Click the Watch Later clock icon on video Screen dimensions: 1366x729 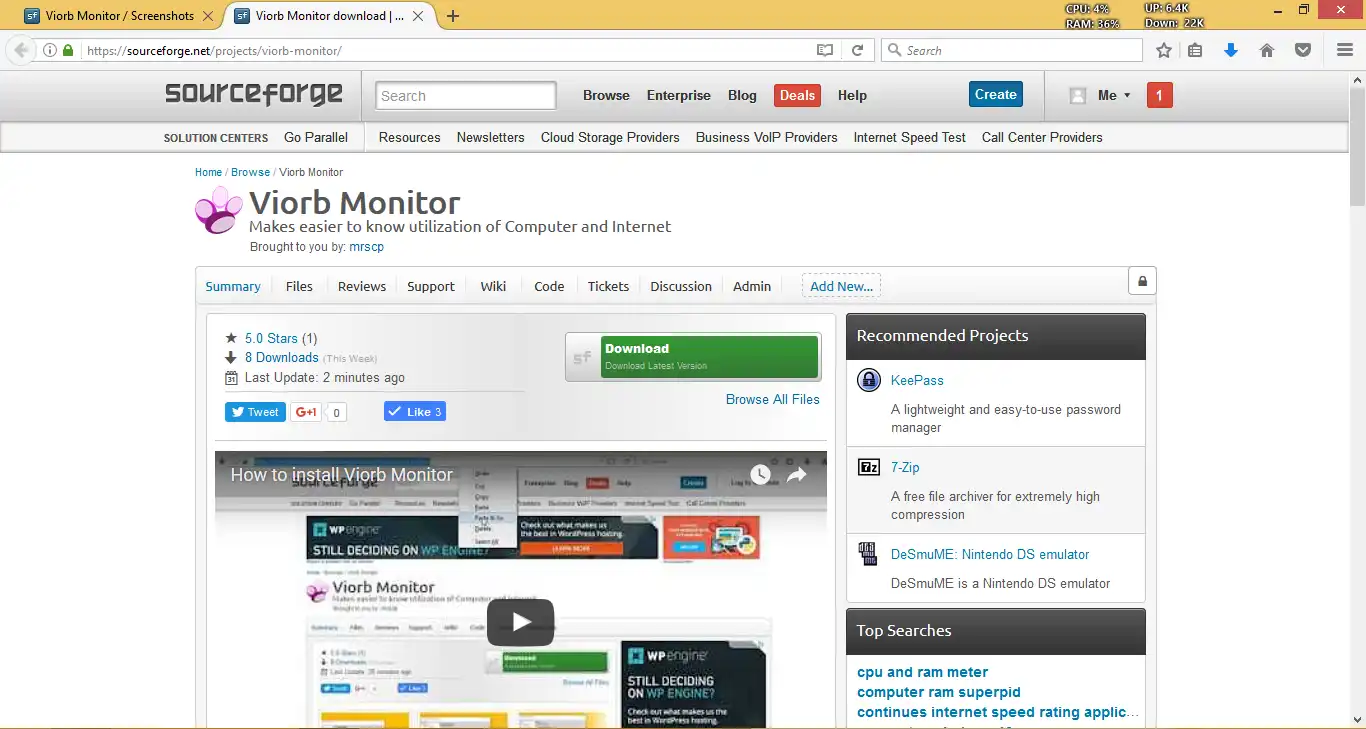(760, 475)
